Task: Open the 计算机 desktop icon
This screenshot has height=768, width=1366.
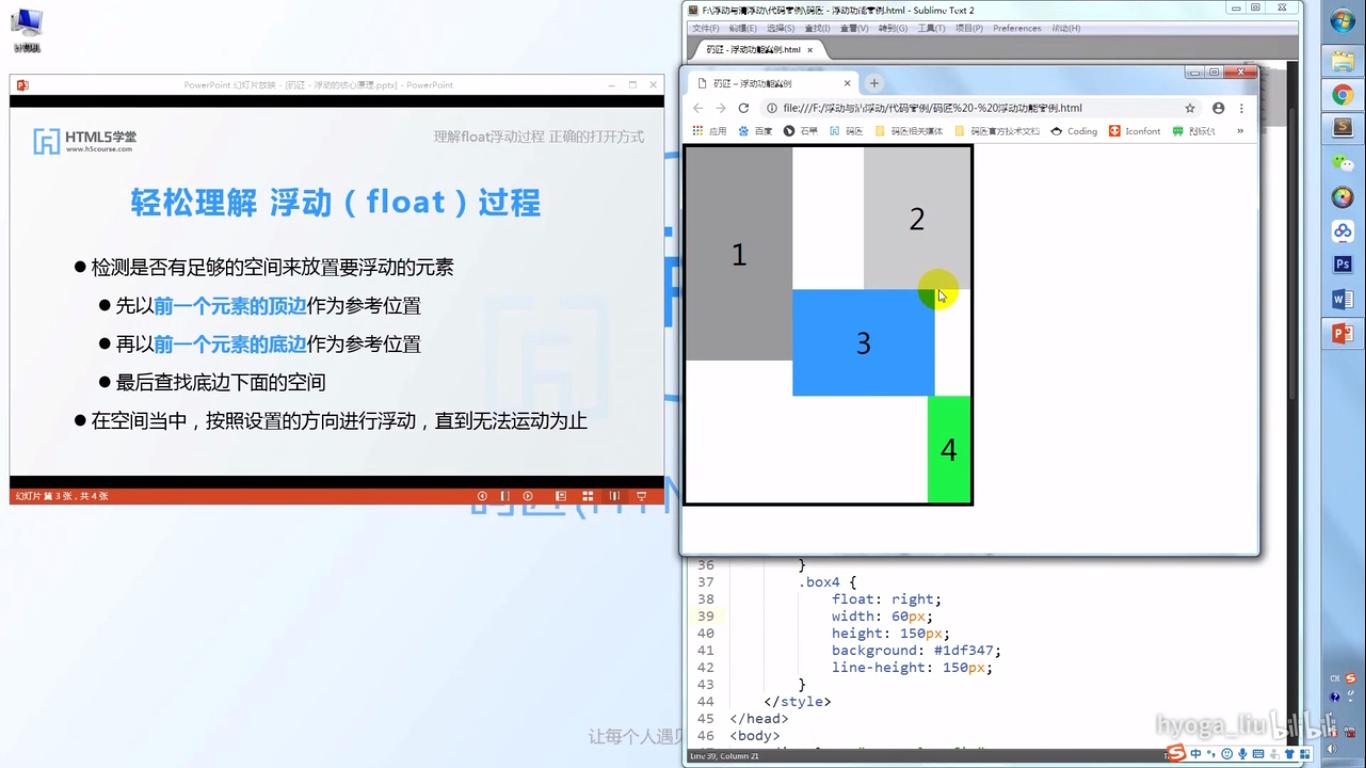Action: 27,29
